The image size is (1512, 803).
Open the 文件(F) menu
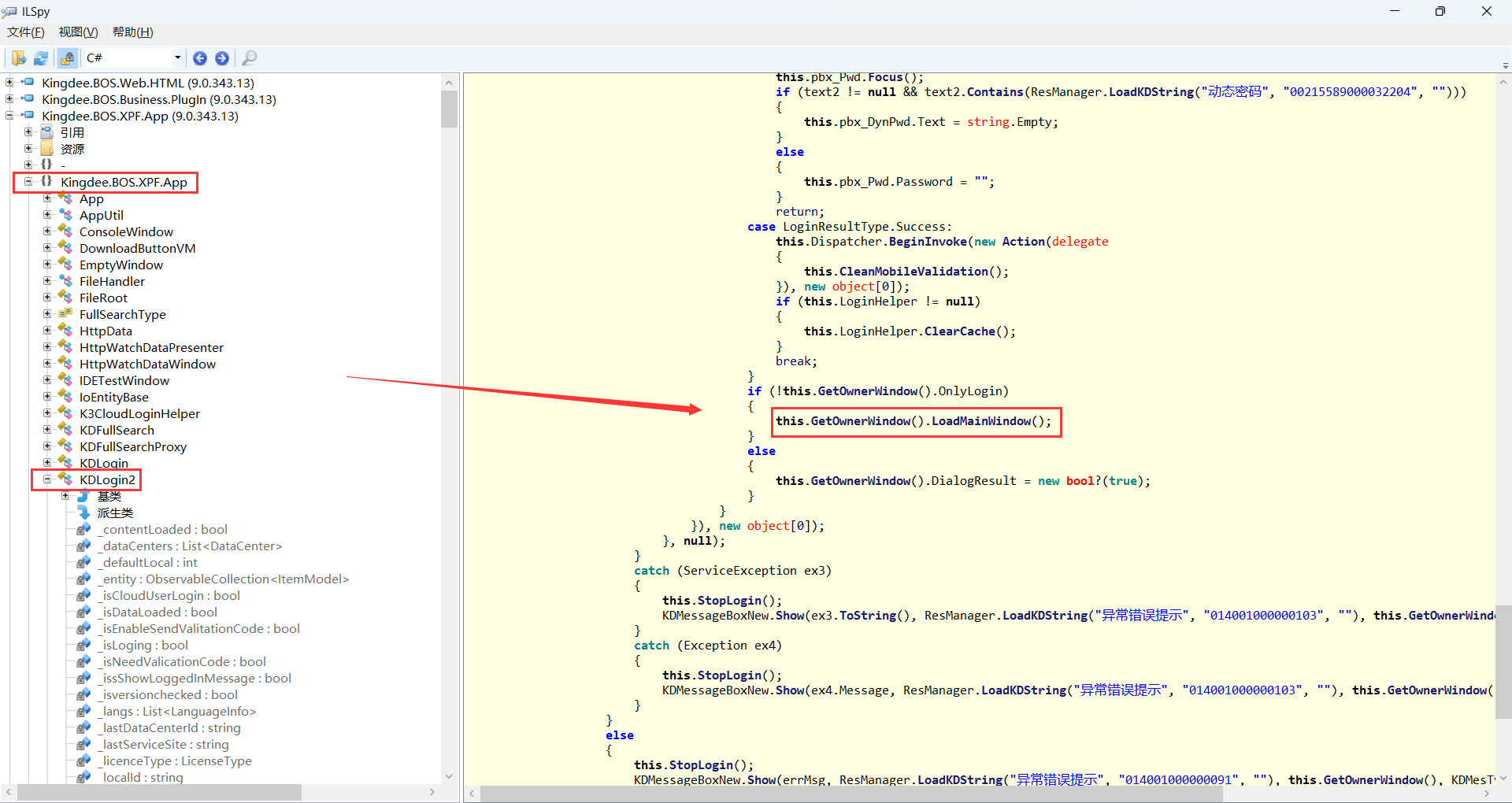[x=26, y=32]
